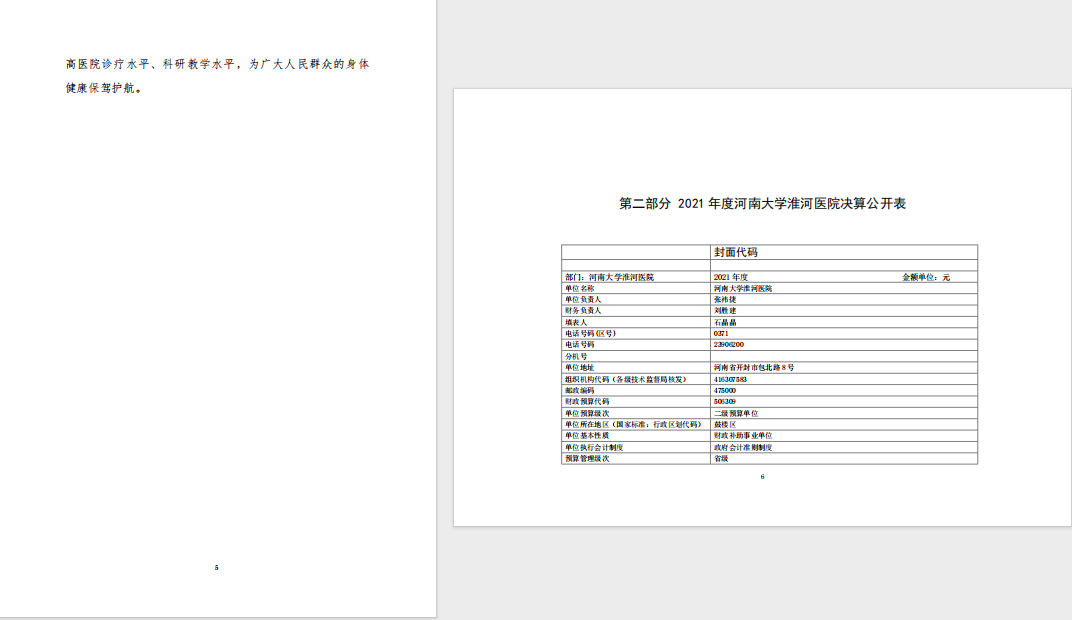Click the '单位地址' row label
This screenshot has height=620, width=1072.
[x=580, y=368]
